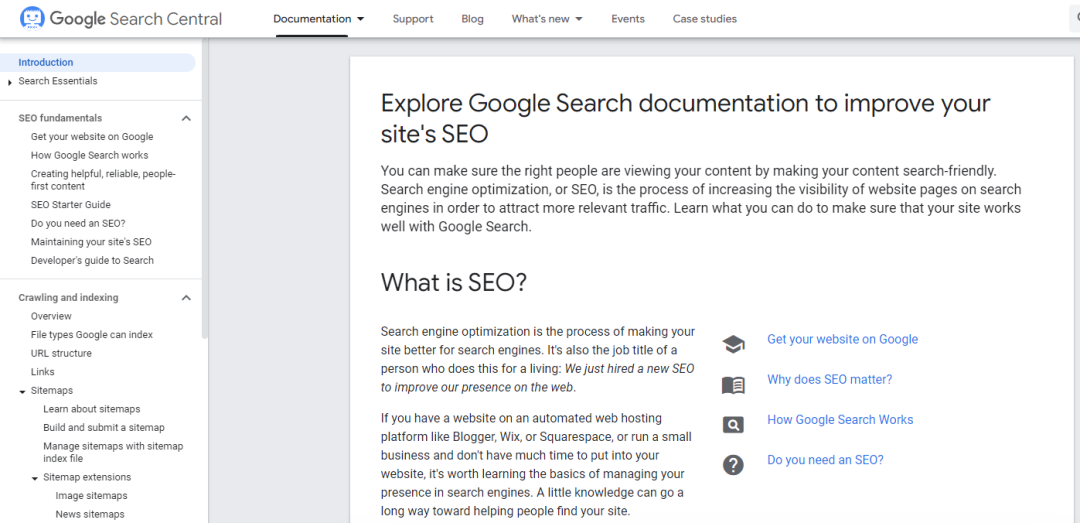
Task: Open Build and submit a sitemap
Action: tap(104, 427)
